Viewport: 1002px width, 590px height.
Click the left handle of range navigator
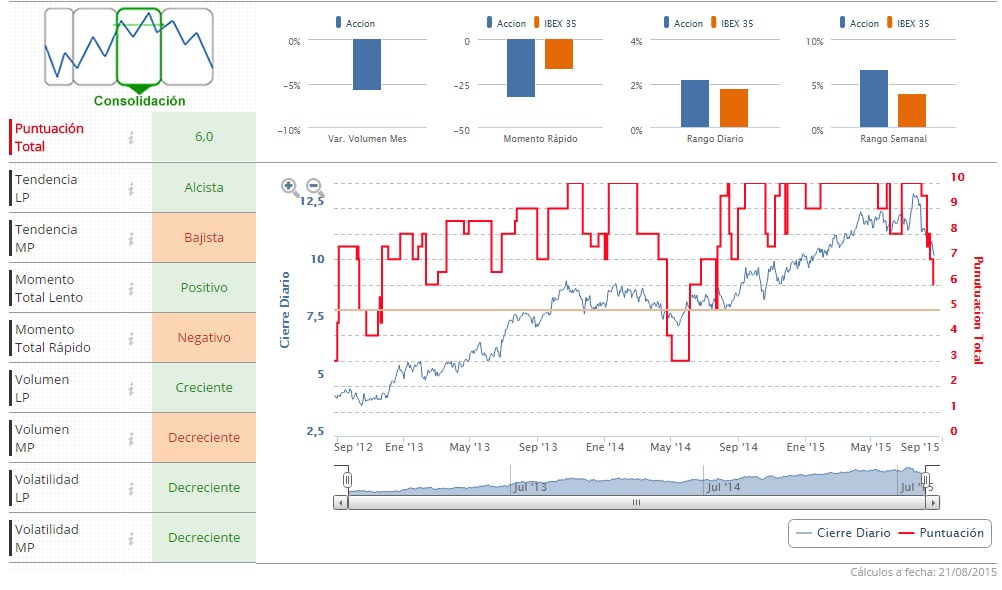(x=347, y=480)
